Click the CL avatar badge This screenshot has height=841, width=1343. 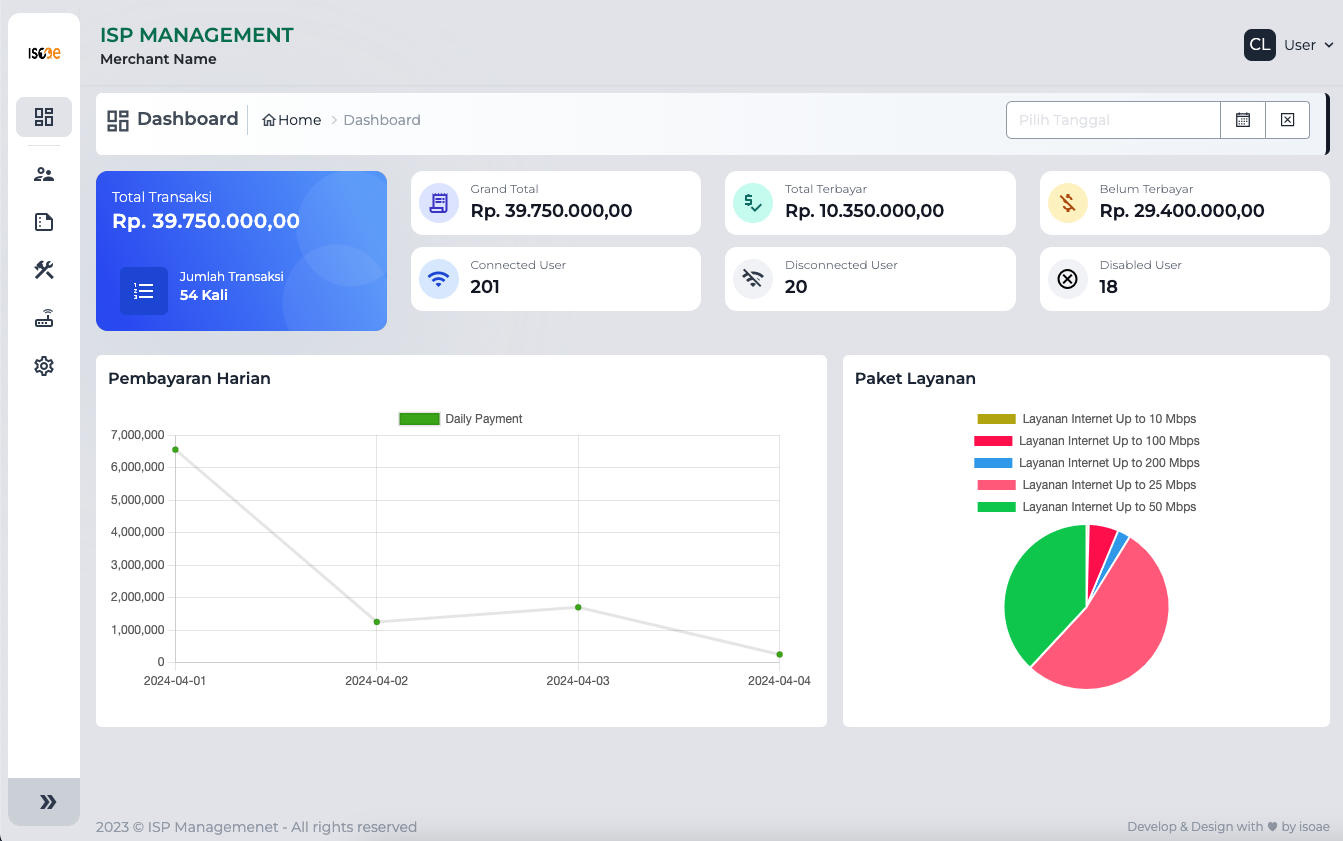click(x=1259, y=45)
